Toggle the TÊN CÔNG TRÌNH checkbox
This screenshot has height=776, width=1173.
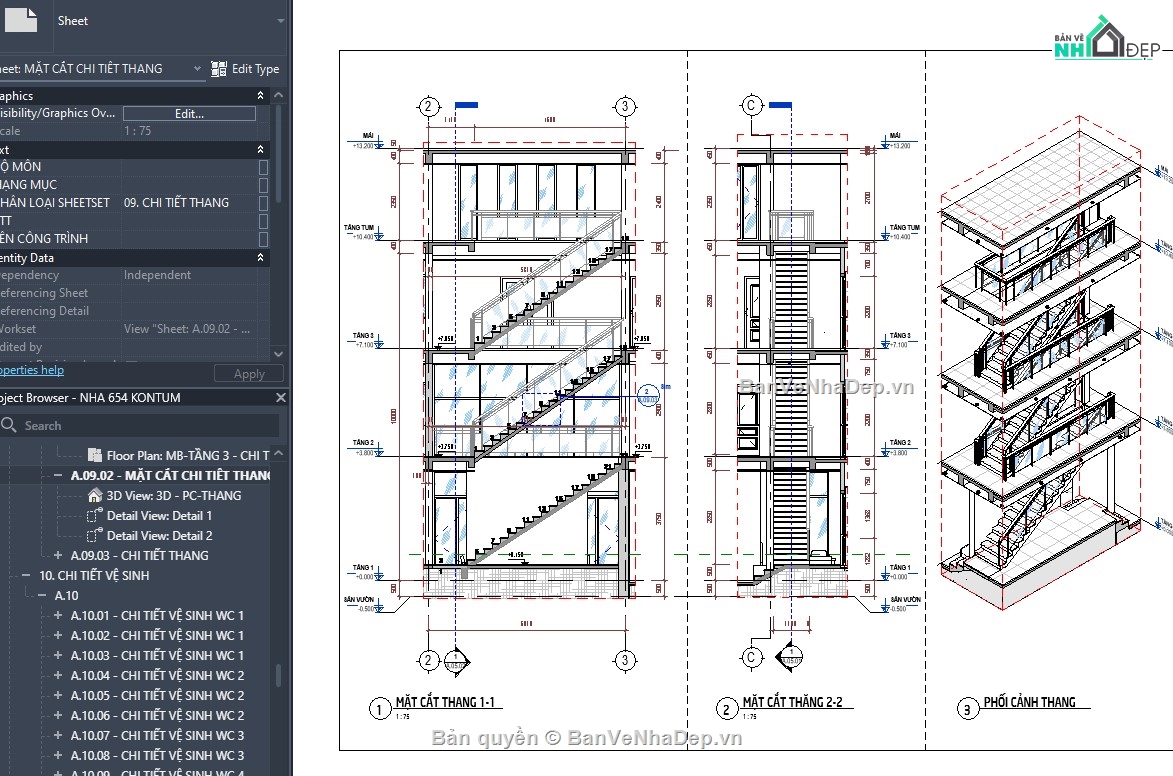(x=263, y=239)
